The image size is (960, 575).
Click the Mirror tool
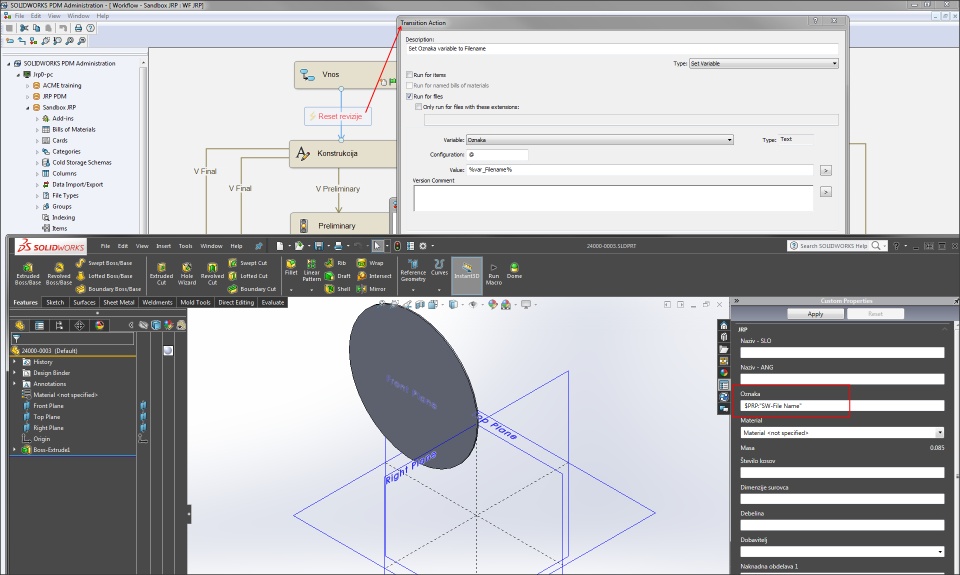tap(371, 288)
